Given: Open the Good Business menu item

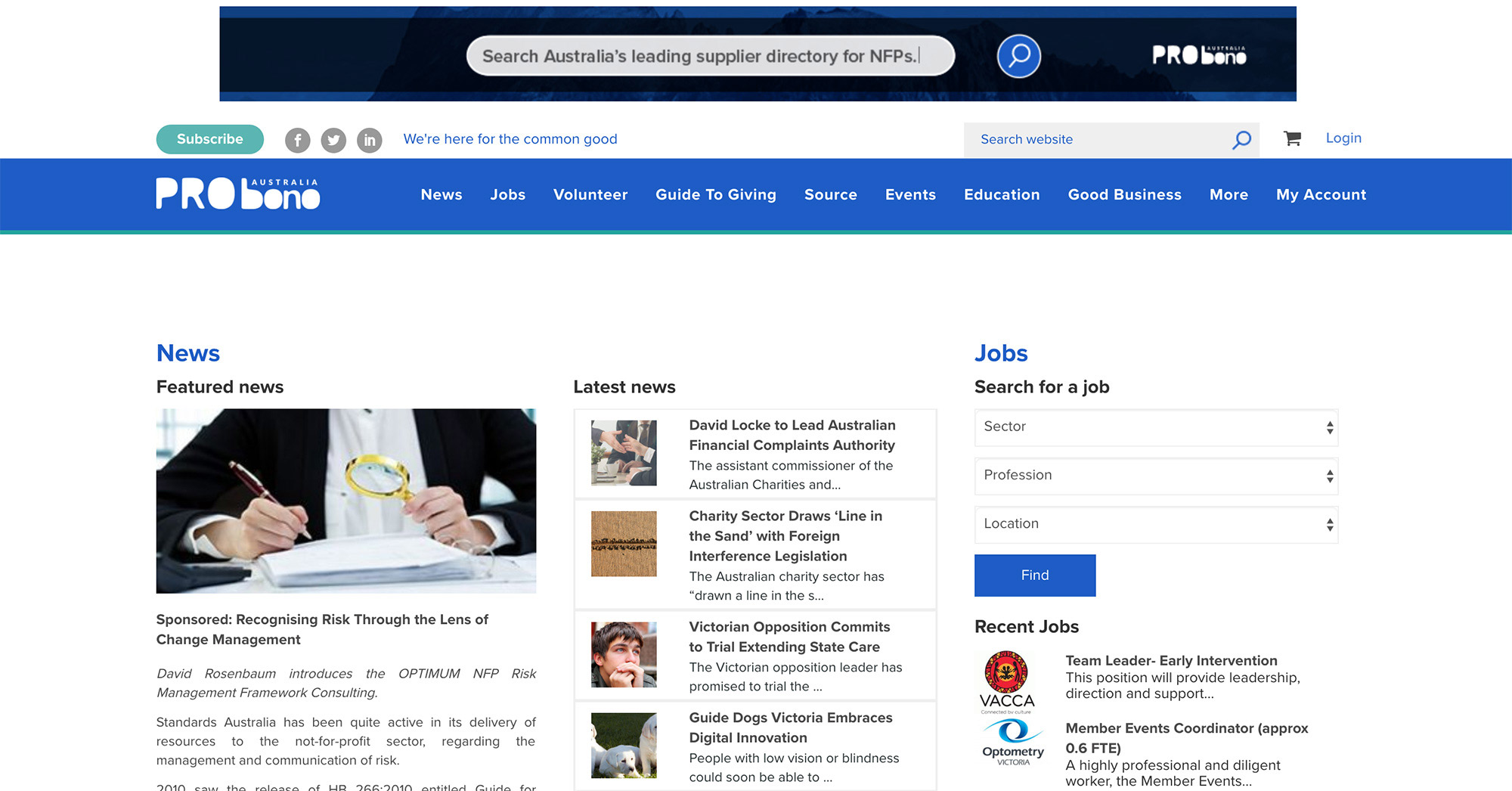Looking at the screenshot, I should pyautogui.click(x=1124, y=194).
